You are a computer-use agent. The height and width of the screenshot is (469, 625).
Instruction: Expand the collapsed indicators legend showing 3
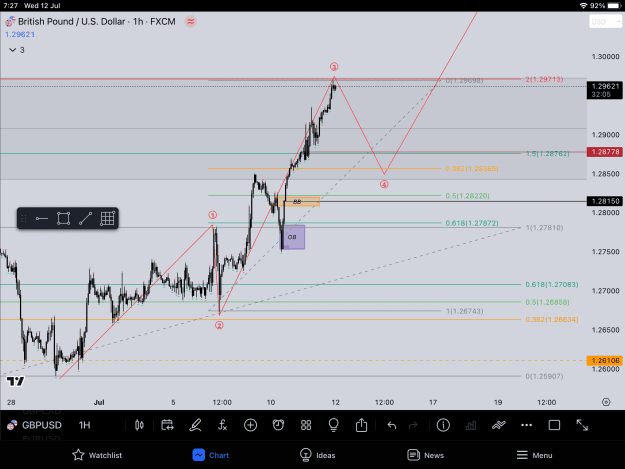(x=16, y=50)
